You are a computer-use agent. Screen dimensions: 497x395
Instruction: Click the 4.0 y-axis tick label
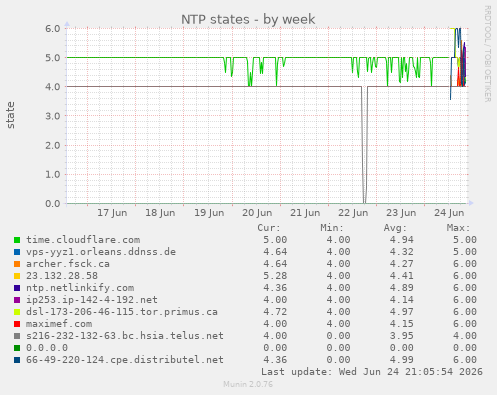pos(53,87)
